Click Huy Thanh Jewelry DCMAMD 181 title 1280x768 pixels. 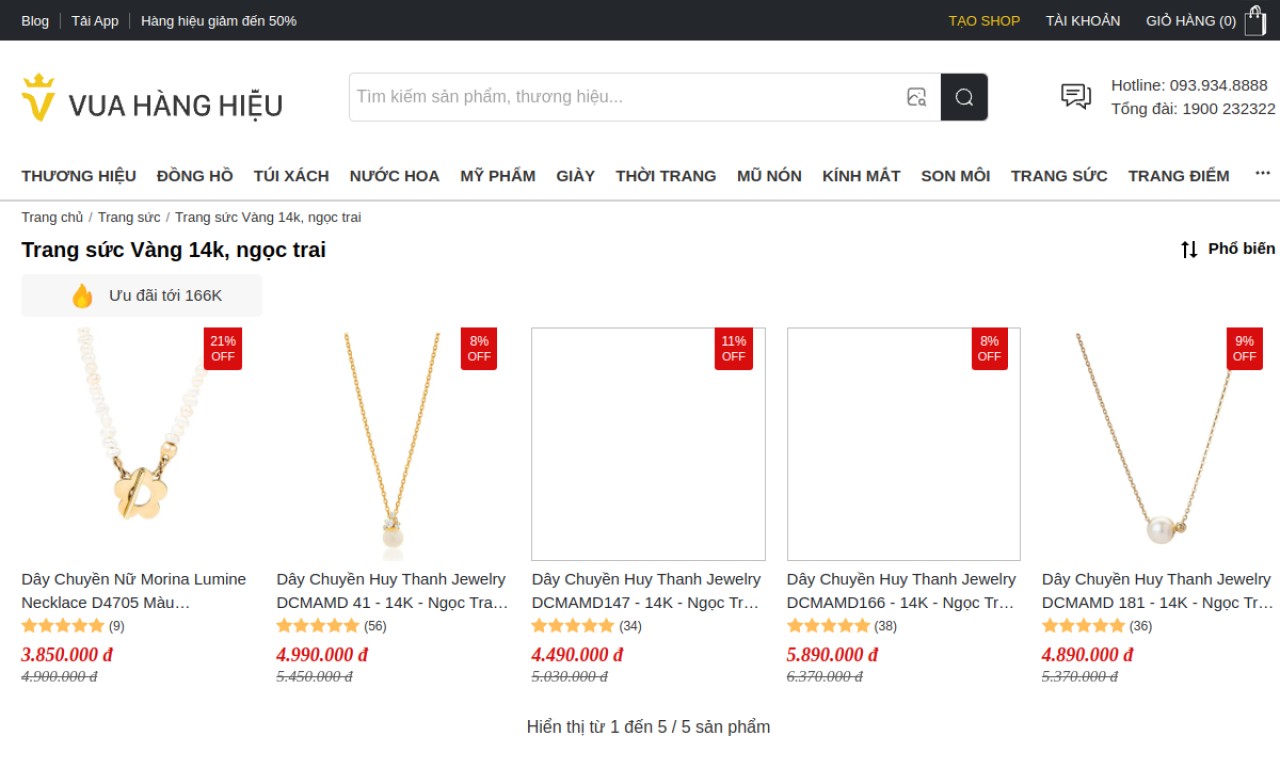1157,590
